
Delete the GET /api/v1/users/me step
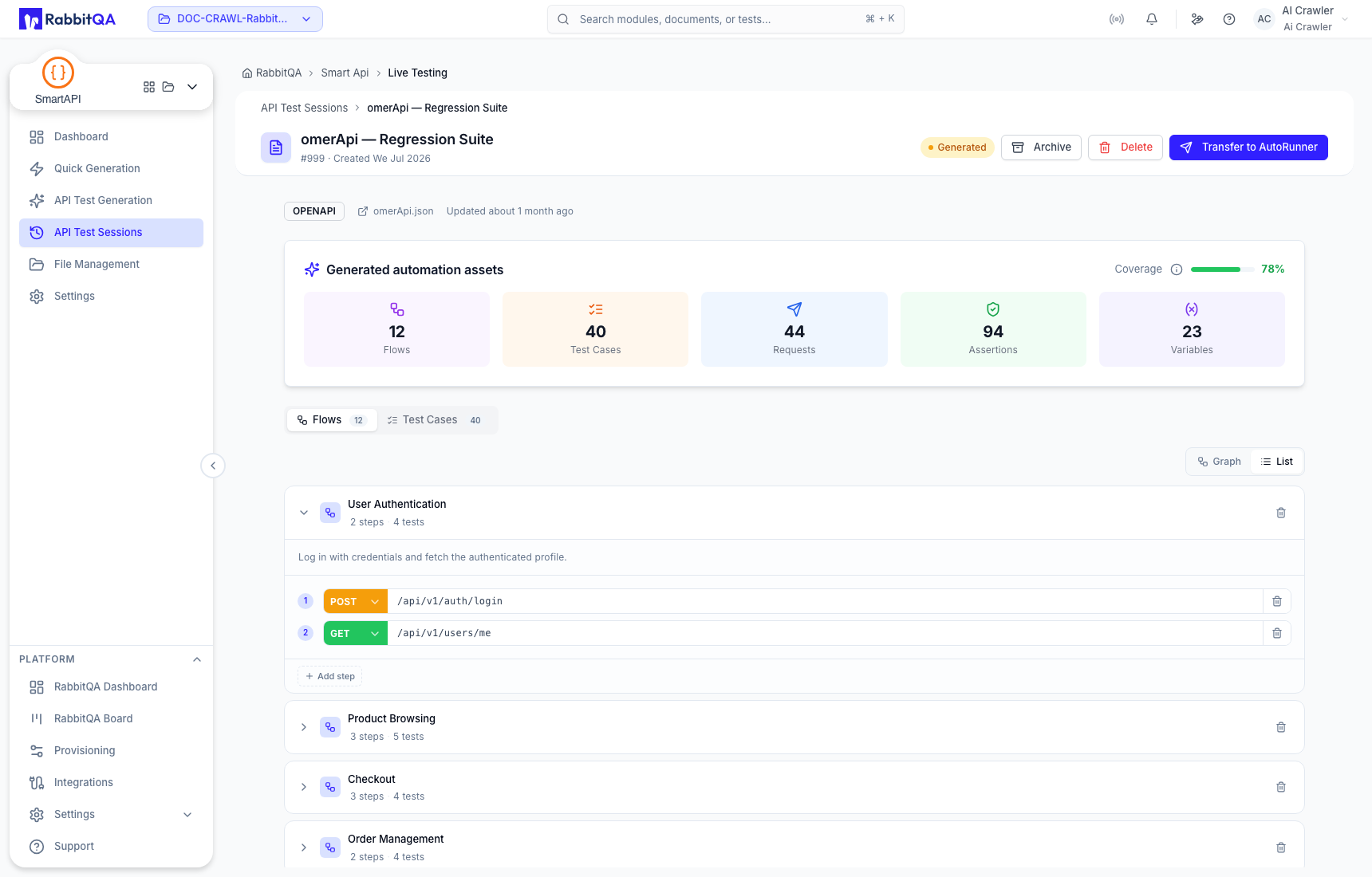[1277, 633]
